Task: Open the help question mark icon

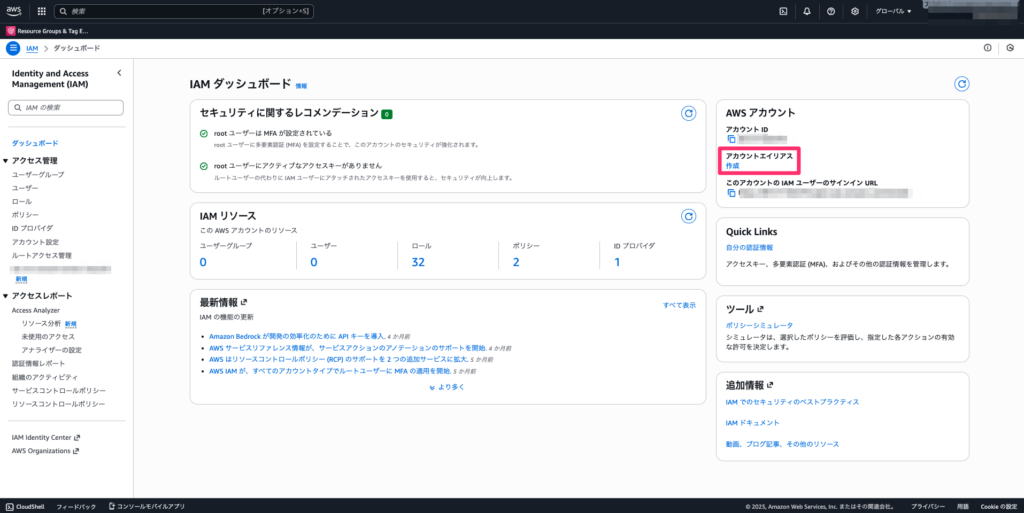Action: [x=831, y=11]
